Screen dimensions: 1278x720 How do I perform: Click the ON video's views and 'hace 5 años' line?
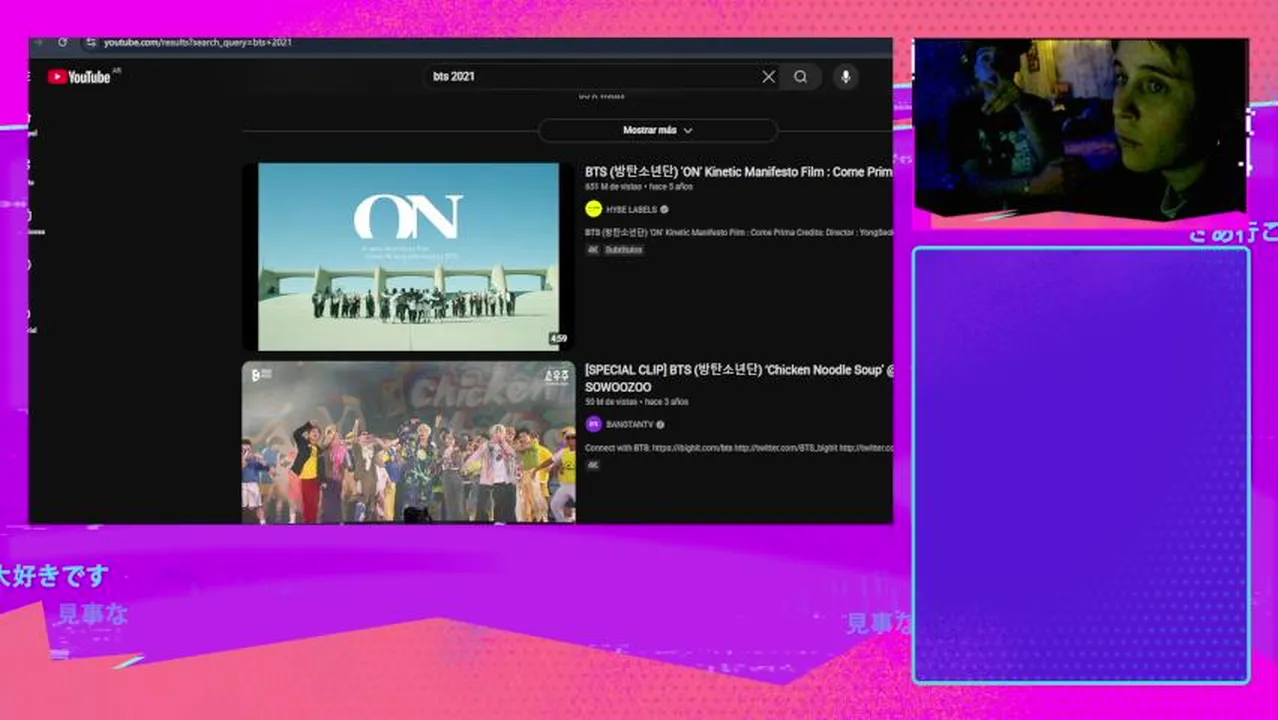[x=638, y=187]
